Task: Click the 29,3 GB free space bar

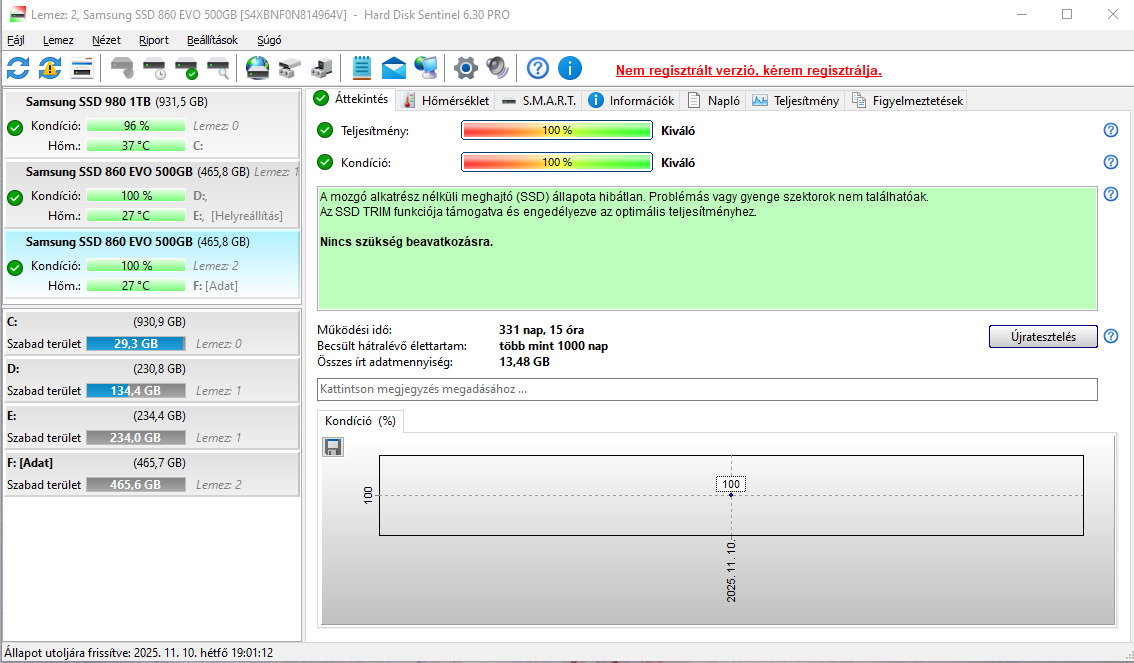Action: click(136, 343)
